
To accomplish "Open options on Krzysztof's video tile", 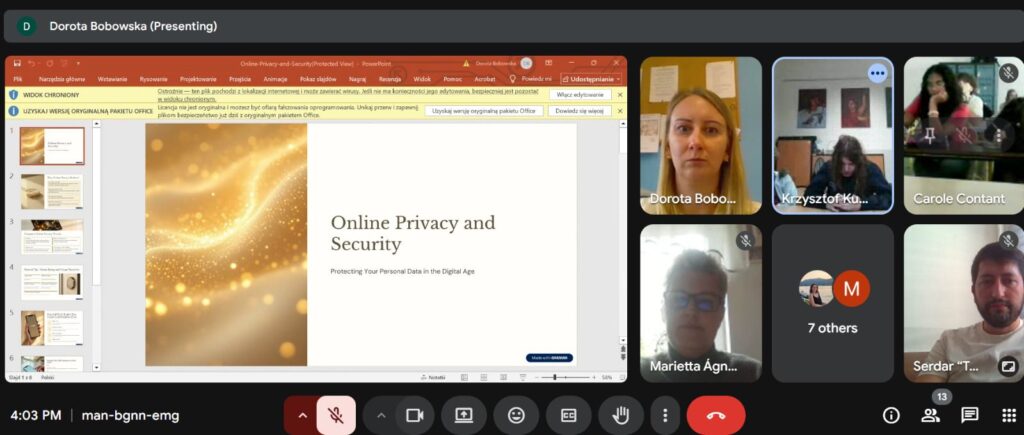I will (877, 73).
